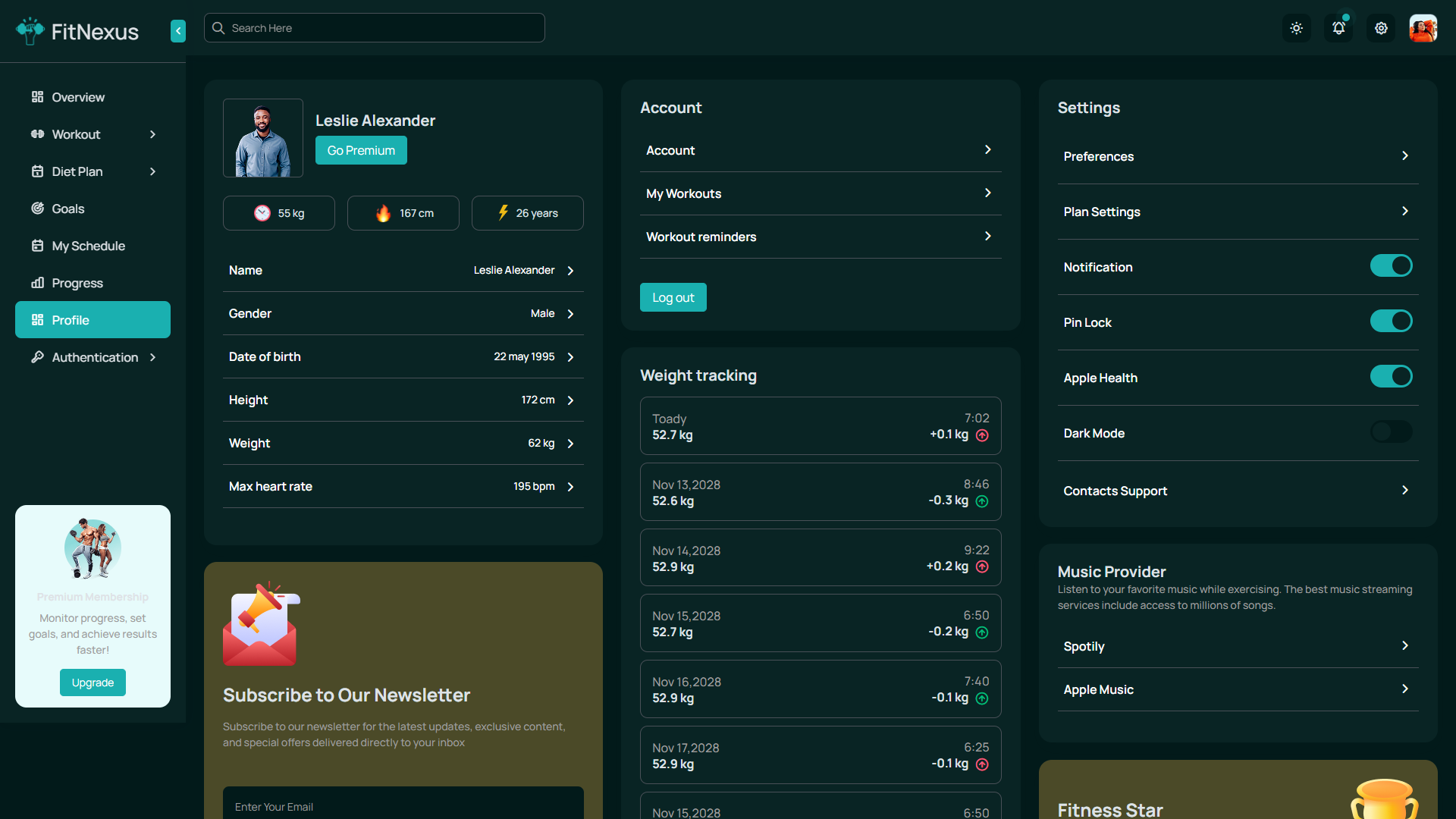Screen dimensions: 1456x819
Task: Click the newsletter email input field
Action: pyautogui.click(x=403, y=806)
